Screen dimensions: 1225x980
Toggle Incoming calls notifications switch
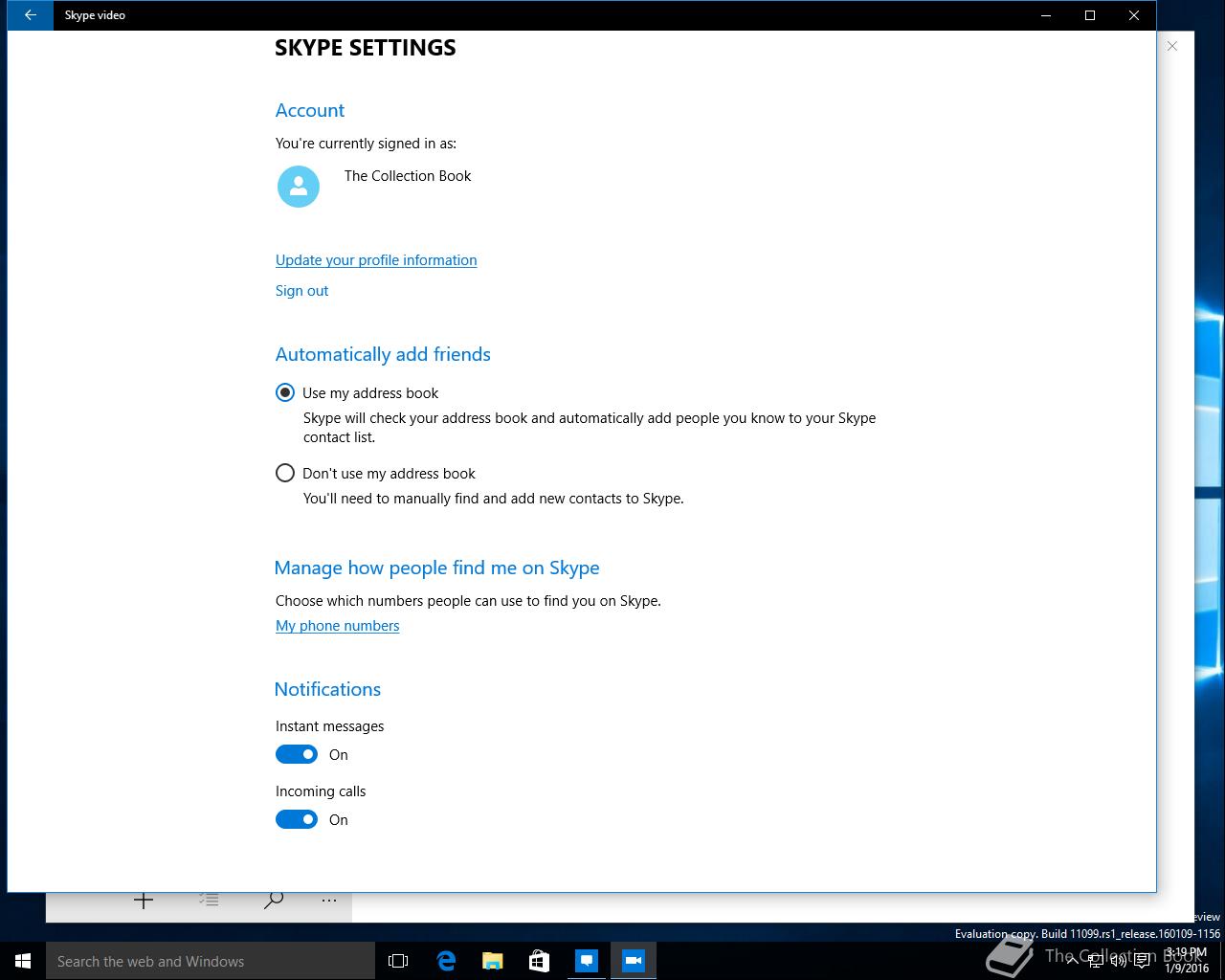coord(297,819)
